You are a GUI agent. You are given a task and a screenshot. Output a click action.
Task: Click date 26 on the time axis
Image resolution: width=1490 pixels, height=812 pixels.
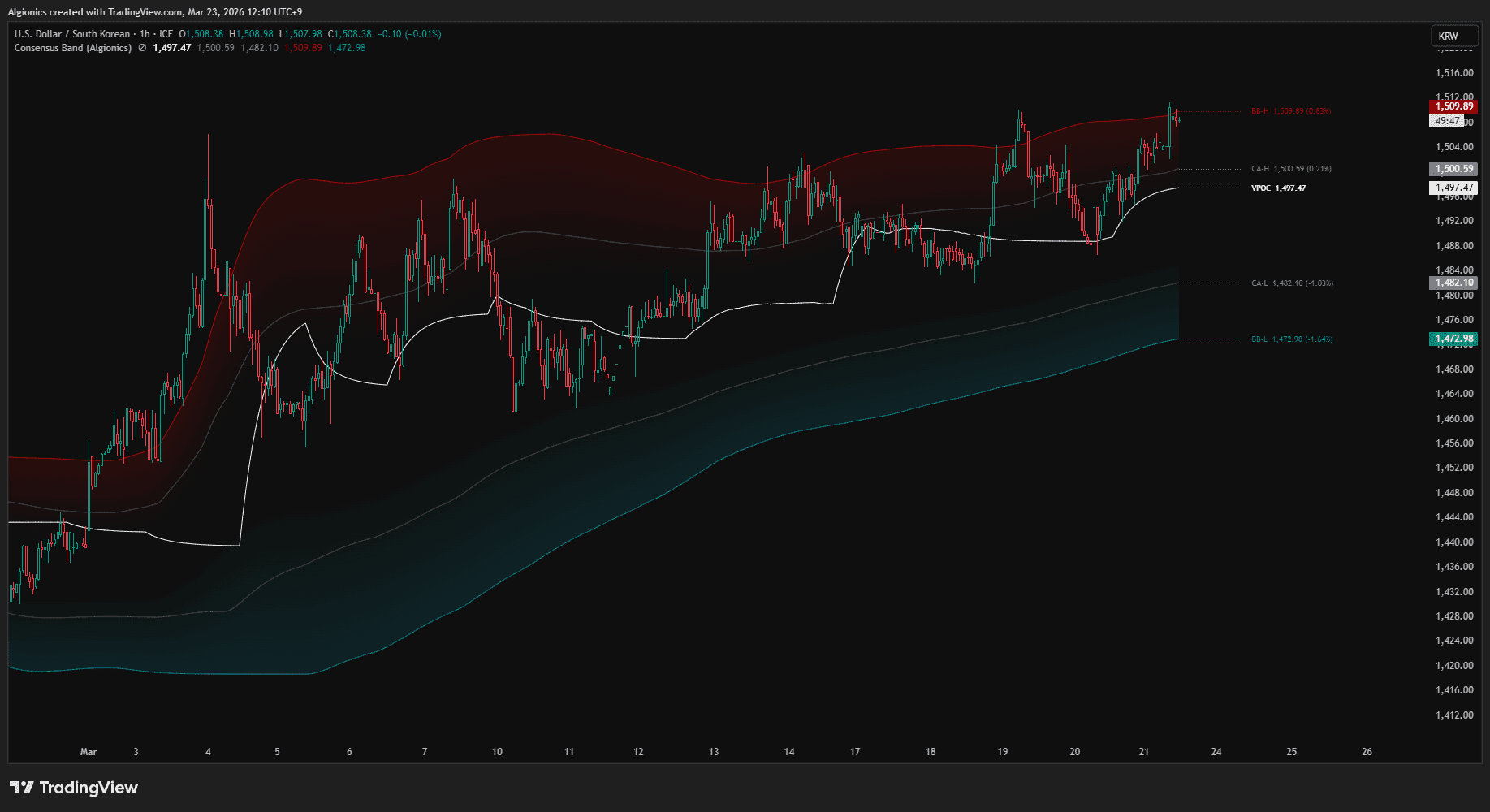coord(1367,752)
